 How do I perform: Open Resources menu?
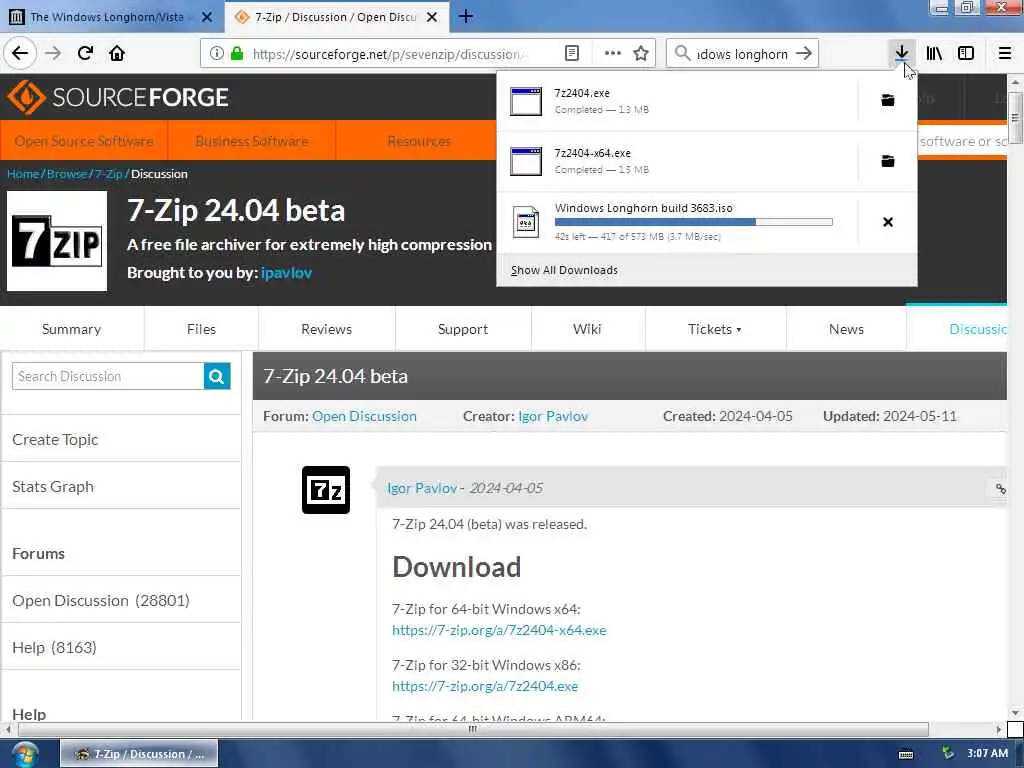[x=419, y=141]
